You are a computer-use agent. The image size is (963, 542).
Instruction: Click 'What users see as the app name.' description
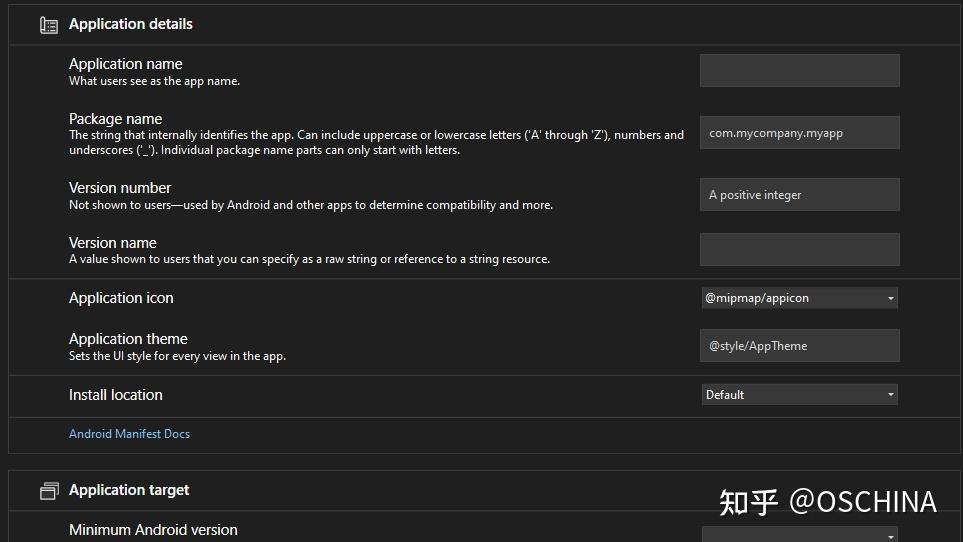pos(154,81)
